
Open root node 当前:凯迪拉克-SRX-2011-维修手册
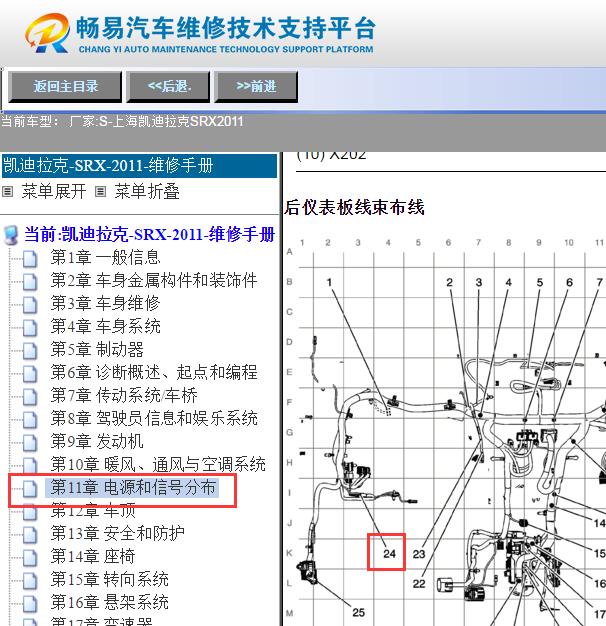(150, 234)
